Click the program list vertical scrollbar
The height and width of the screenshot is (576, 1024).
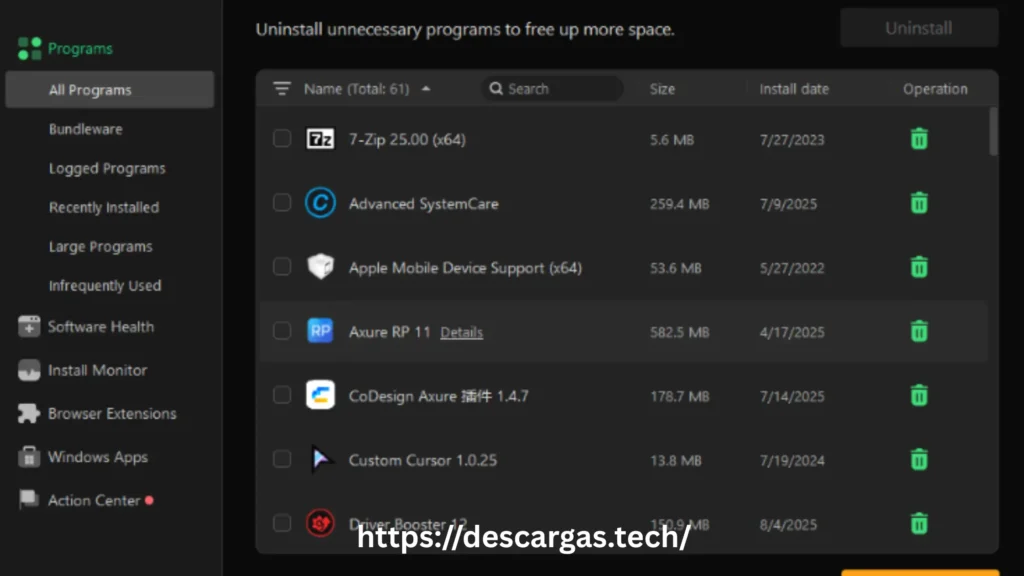point(993,131)
